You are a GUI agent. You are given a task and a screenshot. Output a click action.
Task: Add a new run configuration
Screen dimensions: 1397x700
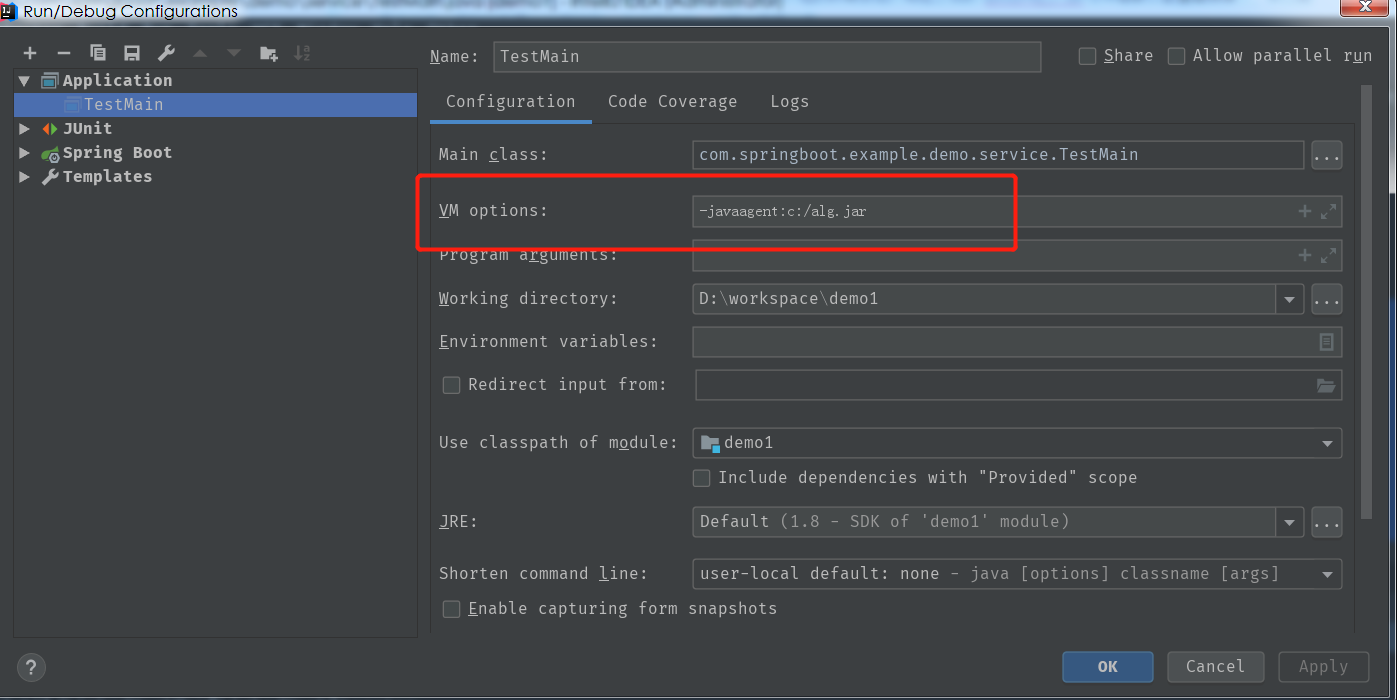(x=28, y=52)
